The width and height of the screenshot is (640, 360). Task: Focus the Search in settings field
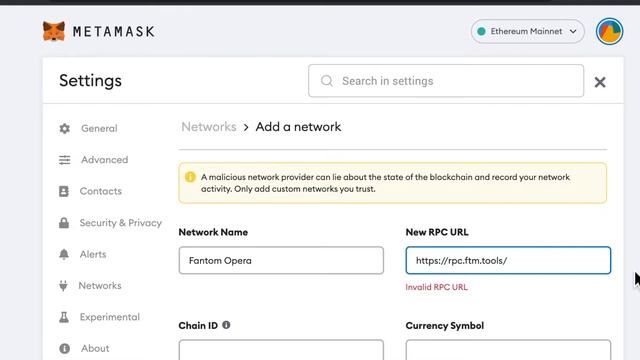(446, 81)
